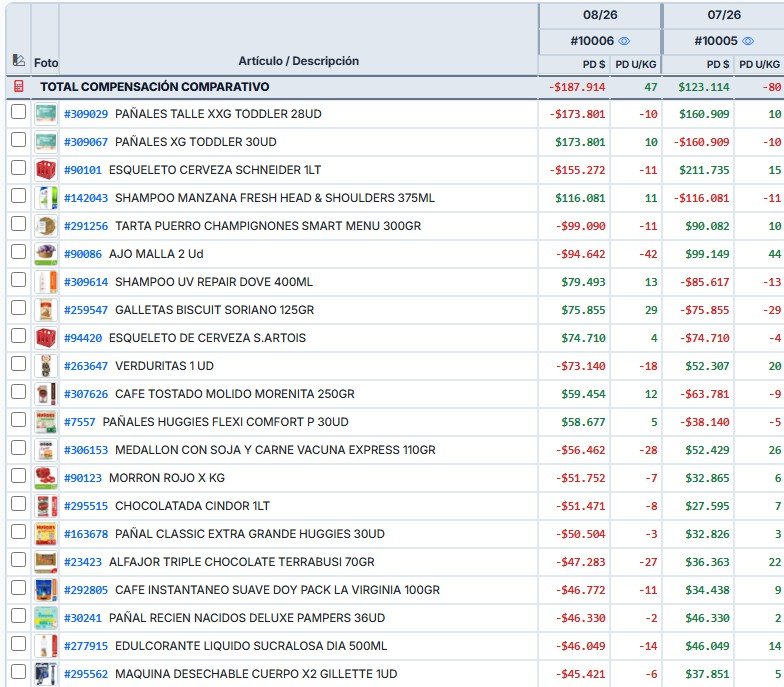Image resolution: width=784 pixels, height=687 pixels.
Task: Open product photo of PAÑALES TALLE XXG TODDLER
Action: [46, 114]
